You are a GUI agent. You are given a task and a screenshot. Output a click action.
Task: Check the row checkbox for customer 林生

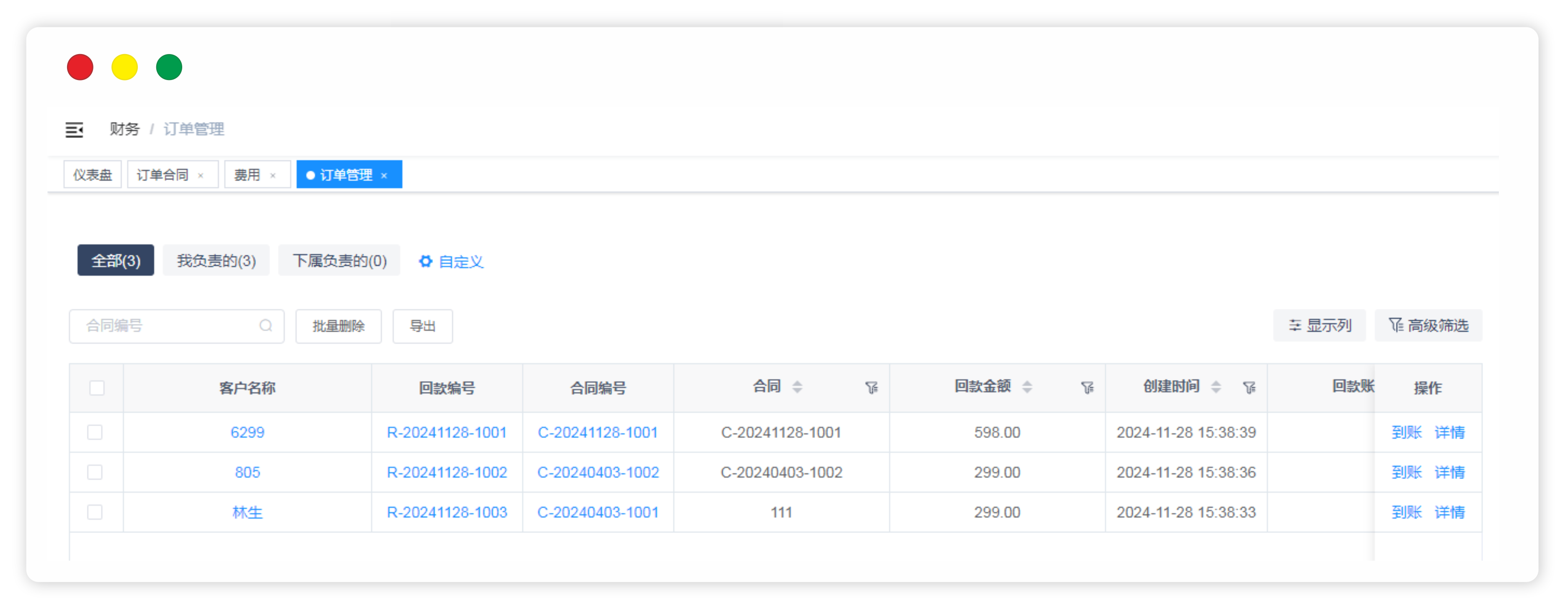point(95,513)
